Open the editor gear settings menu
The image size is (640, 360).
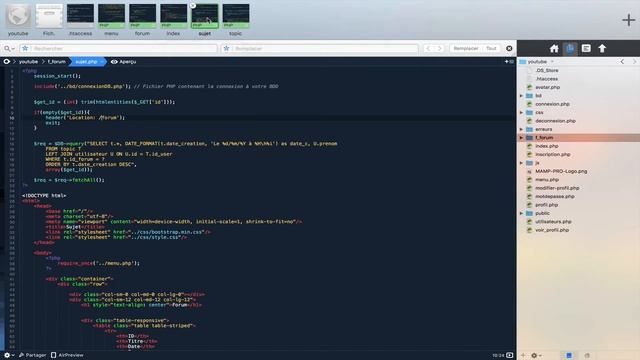pos(9,355)
